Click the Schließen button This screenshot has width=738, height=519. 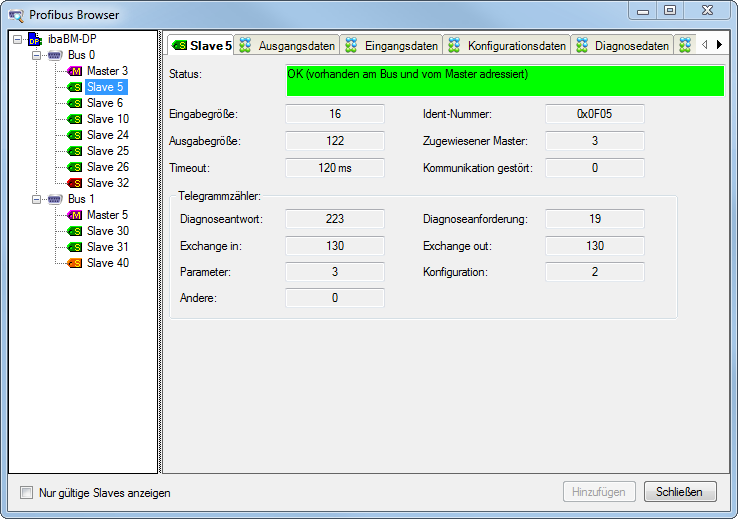[680, 492]
